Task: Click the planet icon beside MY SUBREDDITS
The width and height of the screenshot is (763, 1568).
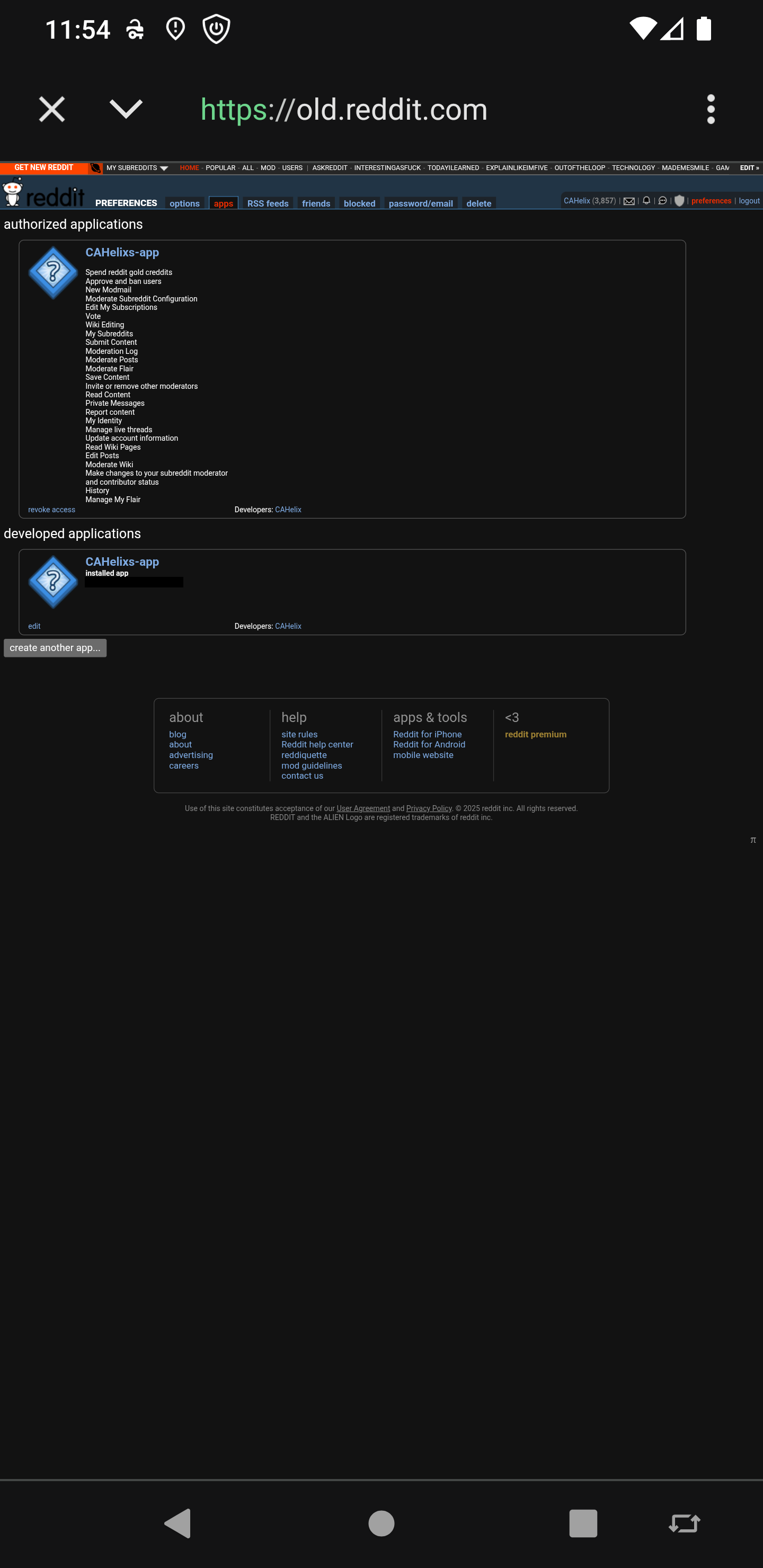Action: 95,168
